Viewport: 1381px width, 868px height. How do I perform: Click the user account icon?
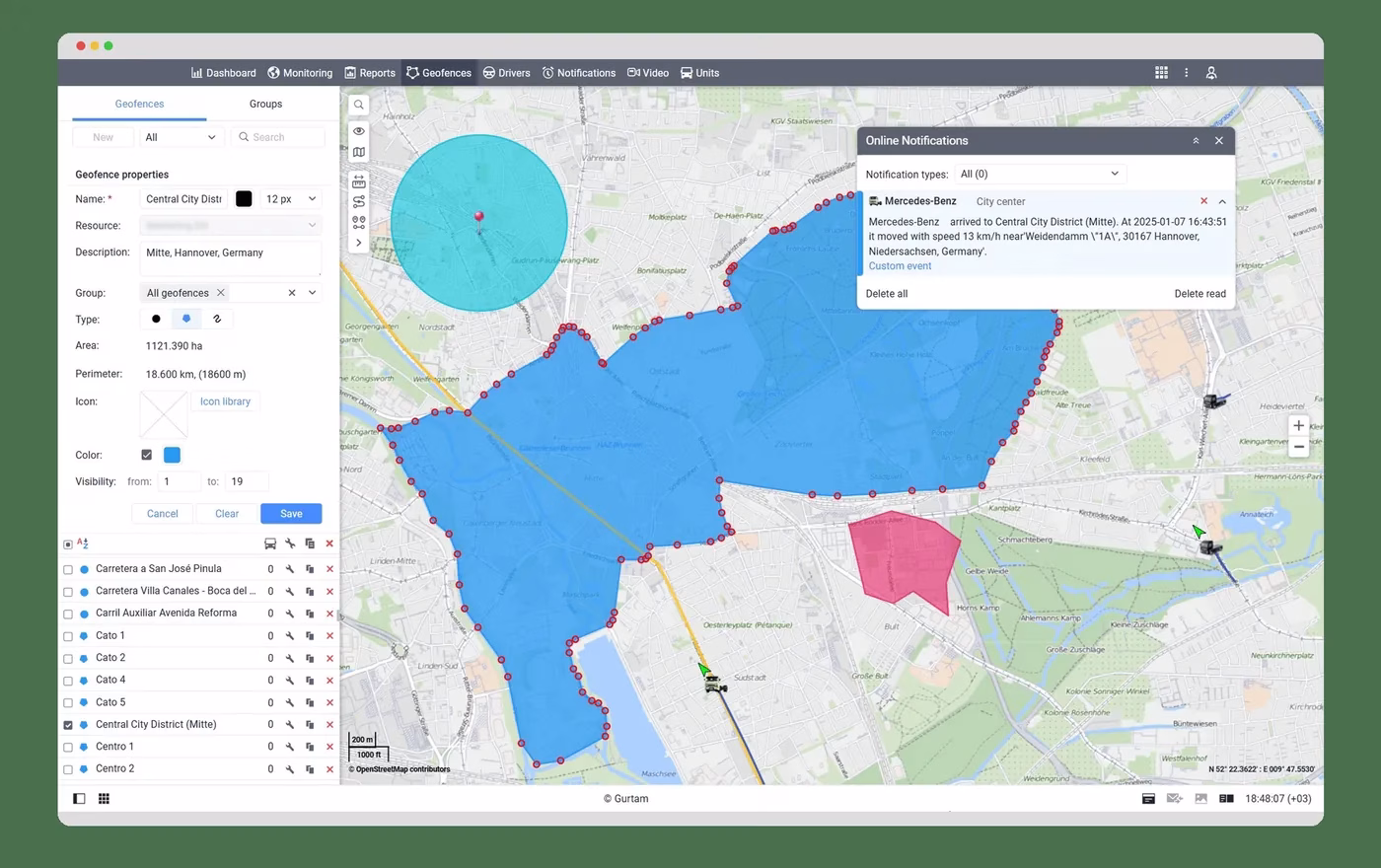[1211, 73]
